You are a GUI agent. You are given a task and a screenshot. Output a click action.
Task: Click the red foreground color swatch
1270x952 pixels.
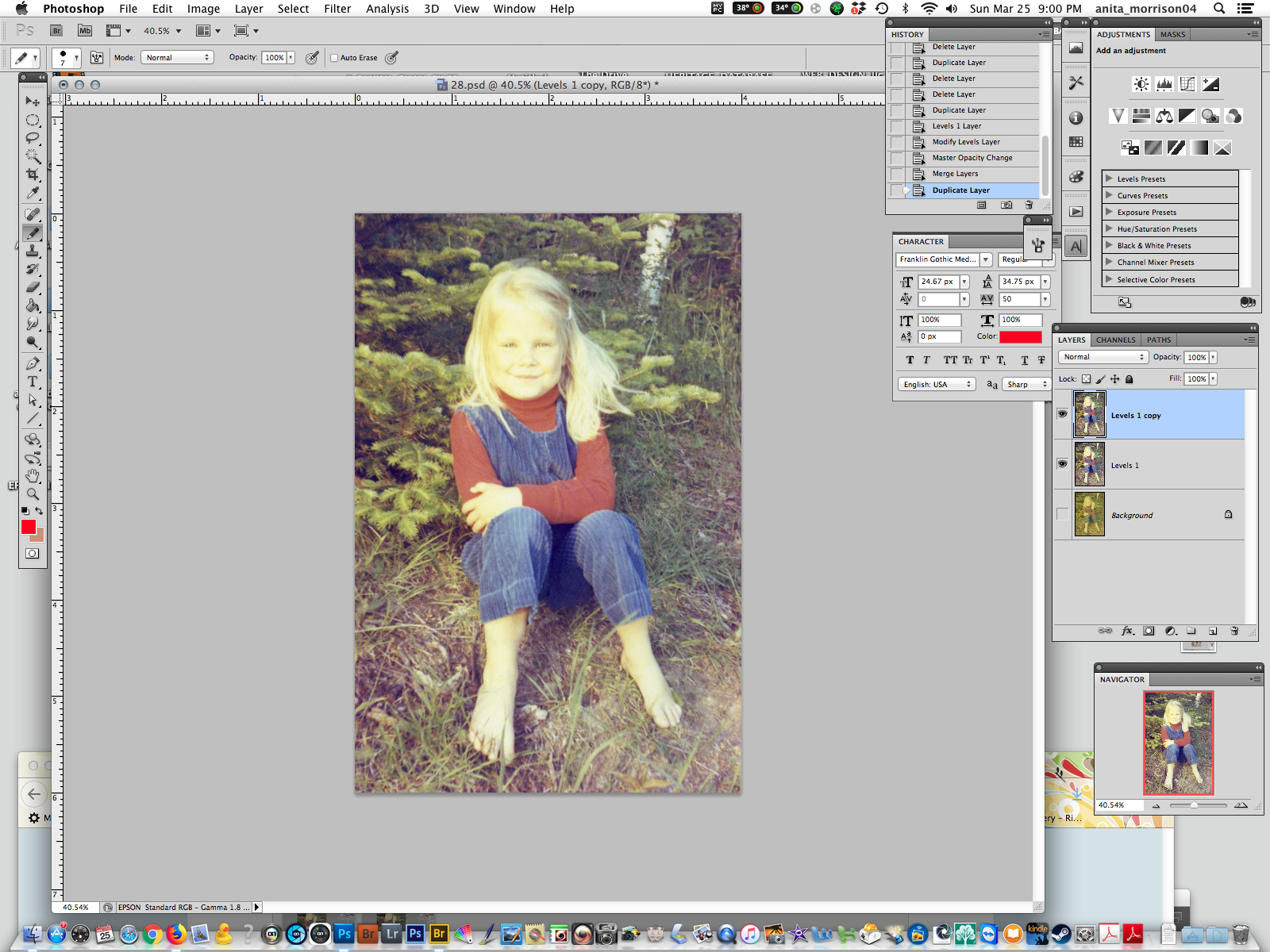pyautogui.click(x=29, y=527)
